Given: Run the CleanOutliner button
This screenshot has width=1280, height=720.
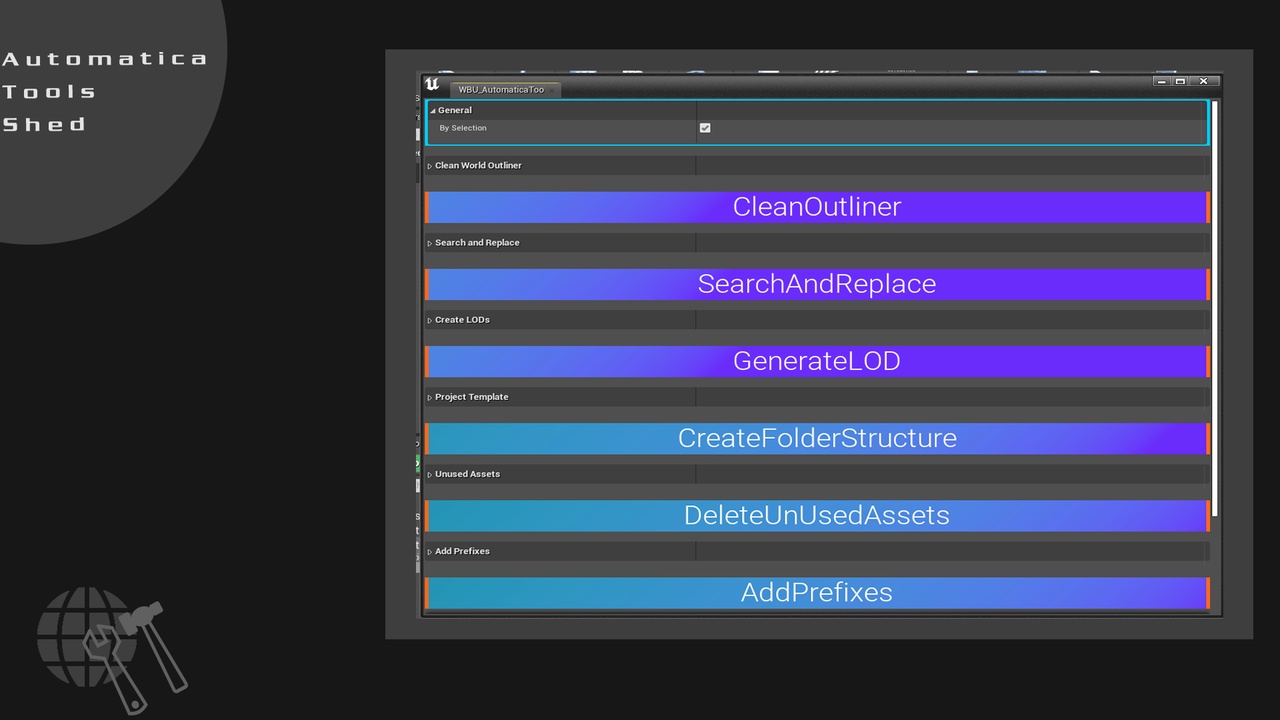Looking at the screenshot, I should point(817,207).
